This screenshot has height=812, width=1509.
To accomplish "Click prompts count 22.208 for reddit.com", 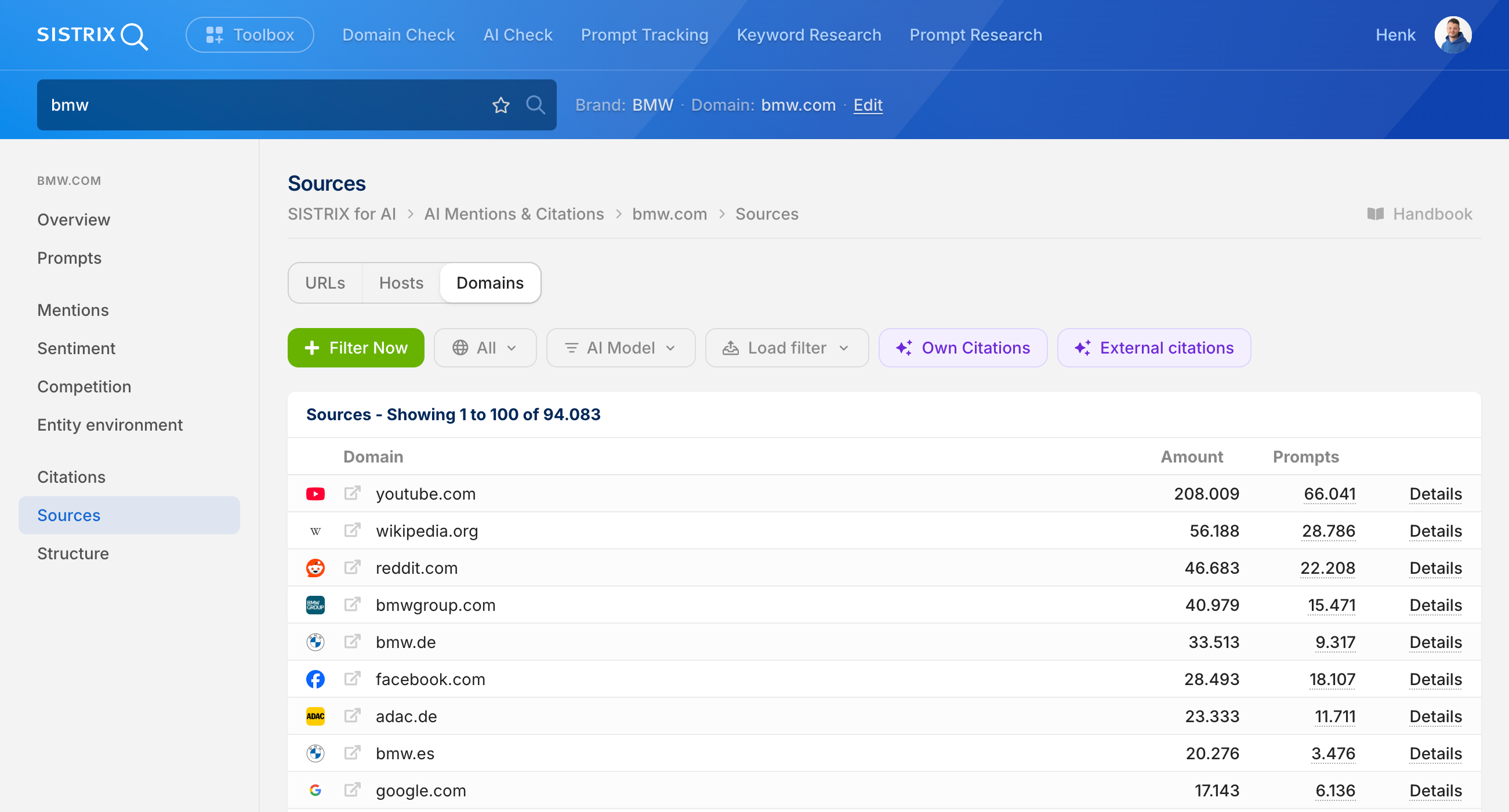I will tap(1327, 568).
